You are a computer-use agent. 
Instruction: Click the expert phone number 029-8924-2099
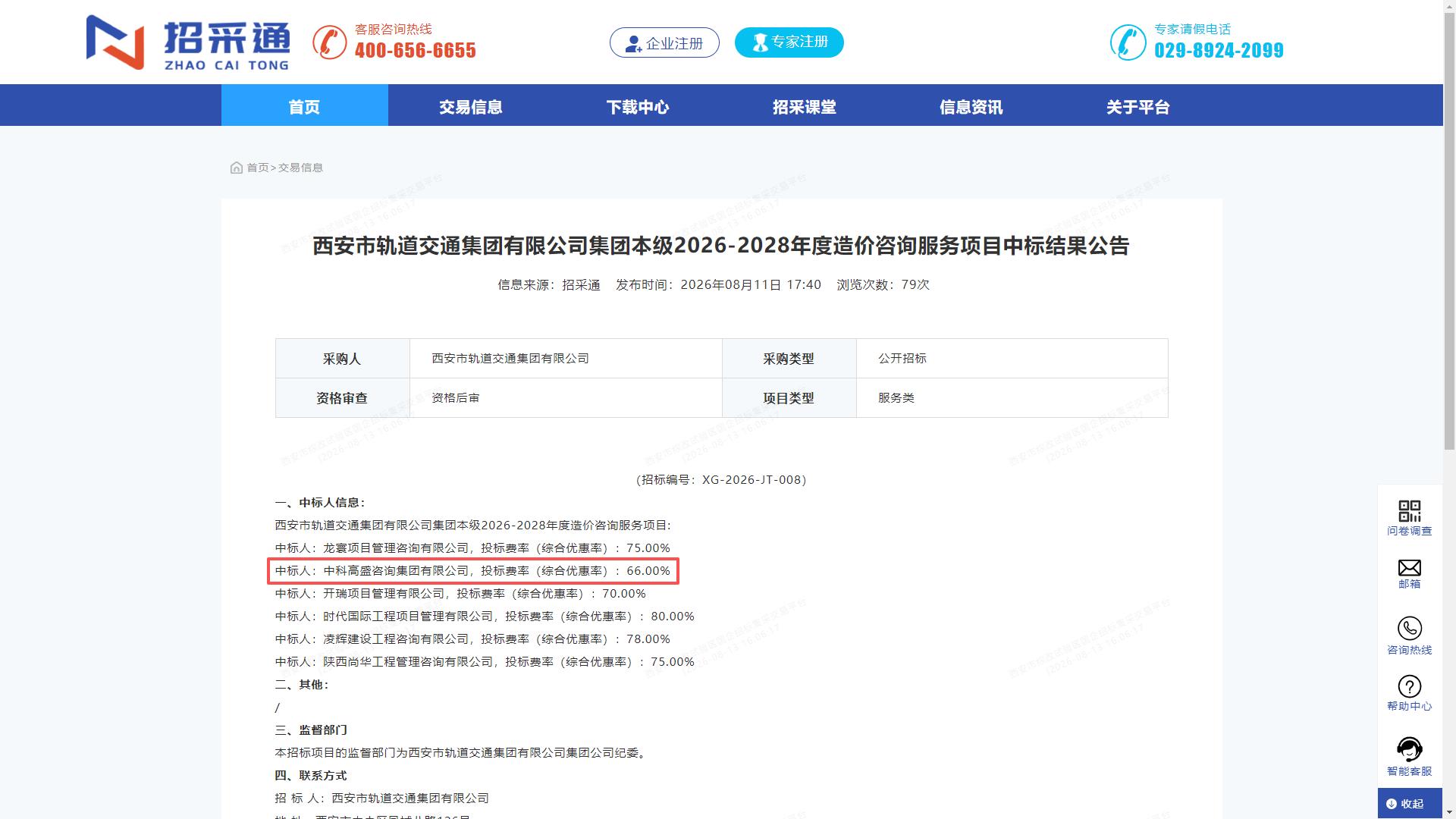point(1219,50)
